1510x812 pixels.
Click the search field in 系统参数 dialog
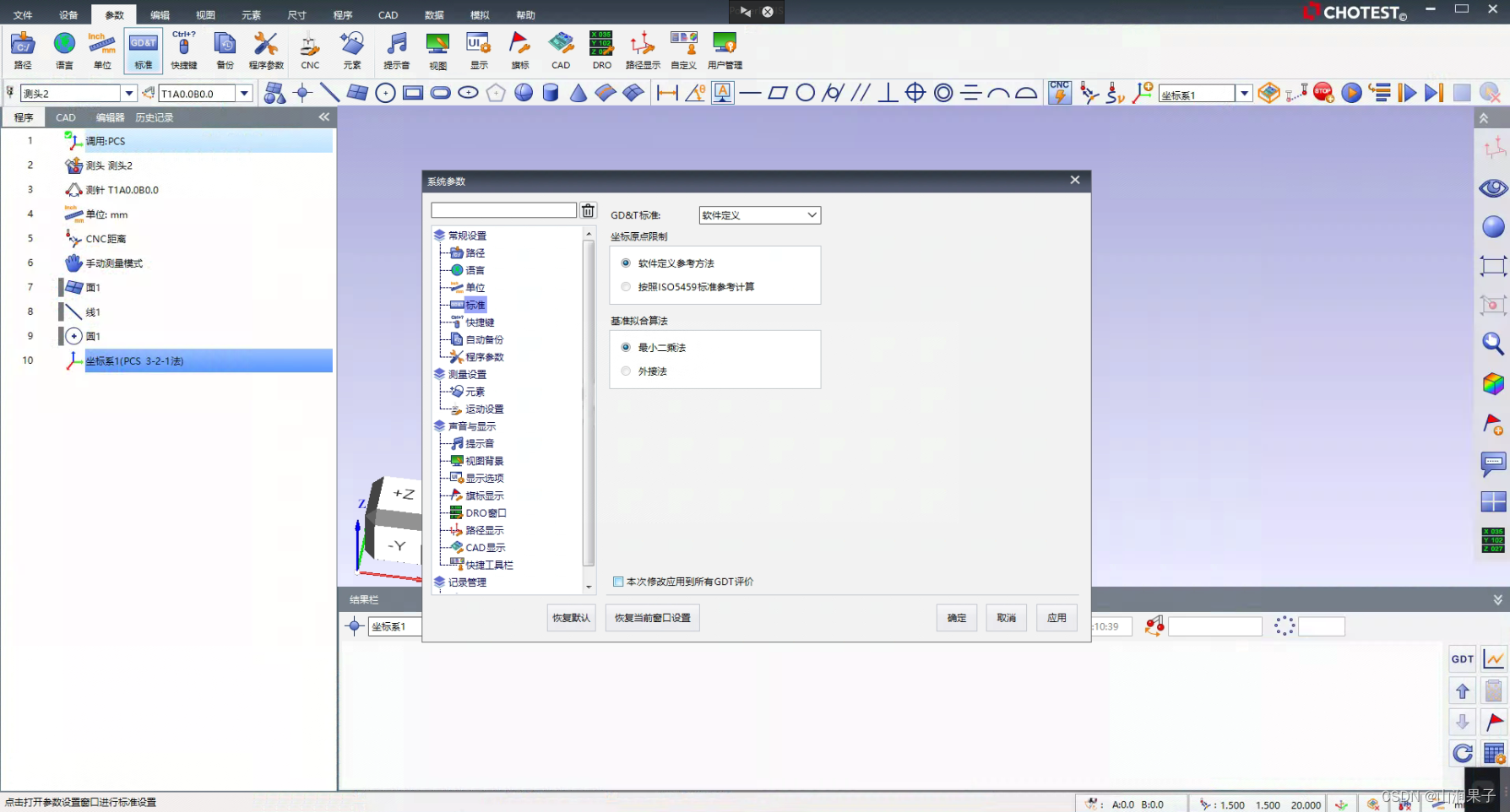(x=503, y=209)
